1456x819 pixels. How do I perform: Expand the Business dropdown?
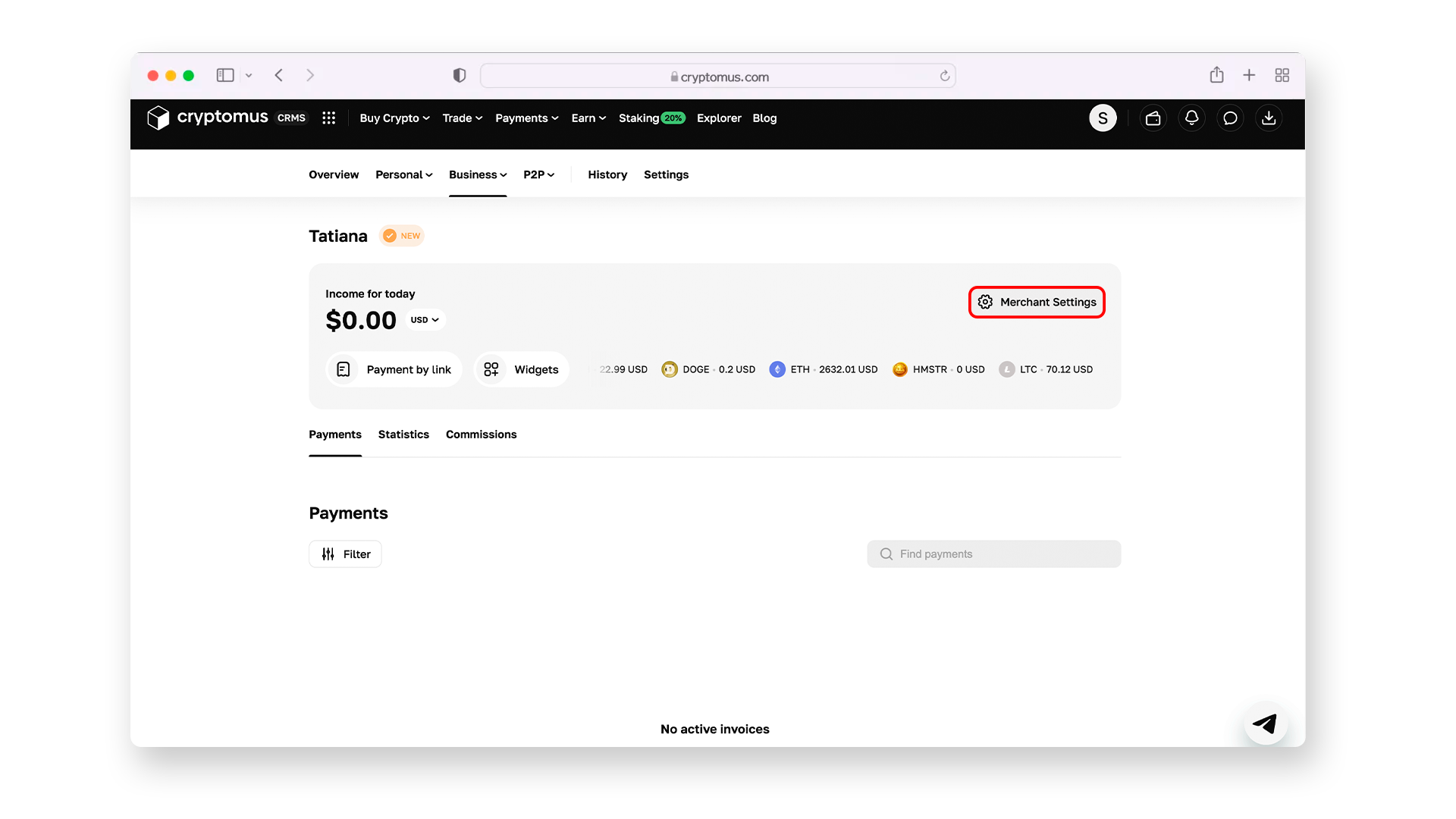point(478,174)
